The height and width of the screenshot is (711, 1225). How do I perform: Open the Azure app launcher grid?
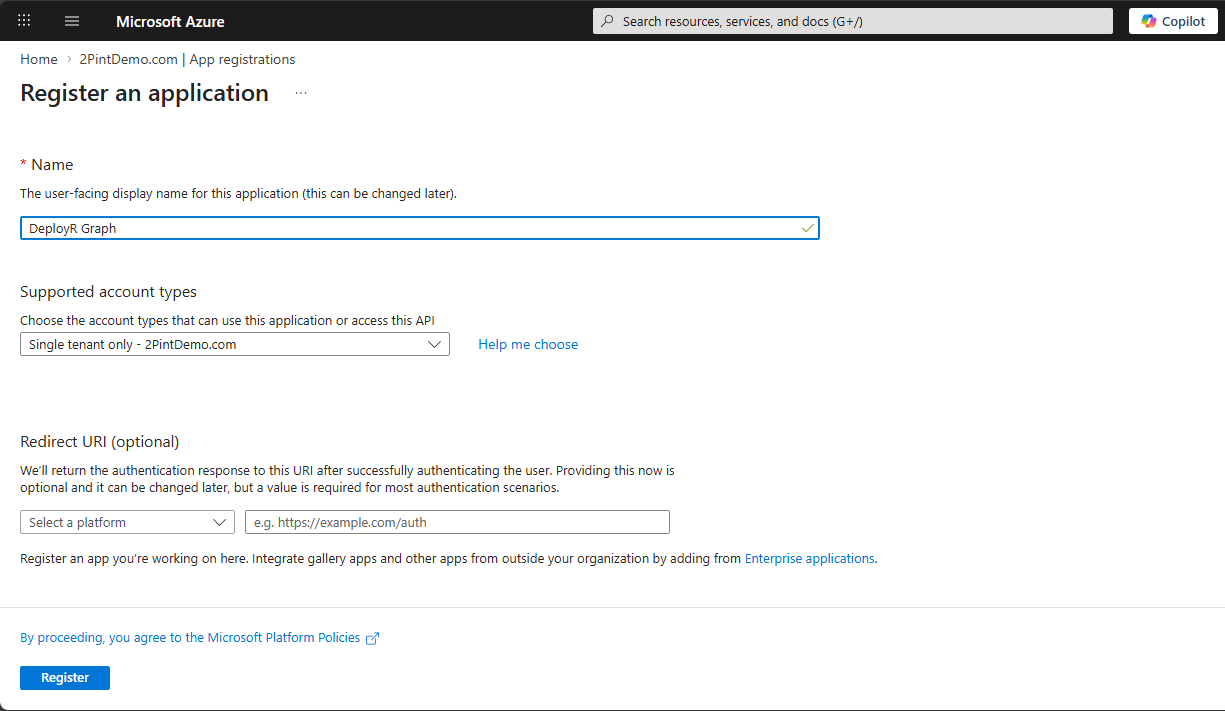(x=25, y=21)
